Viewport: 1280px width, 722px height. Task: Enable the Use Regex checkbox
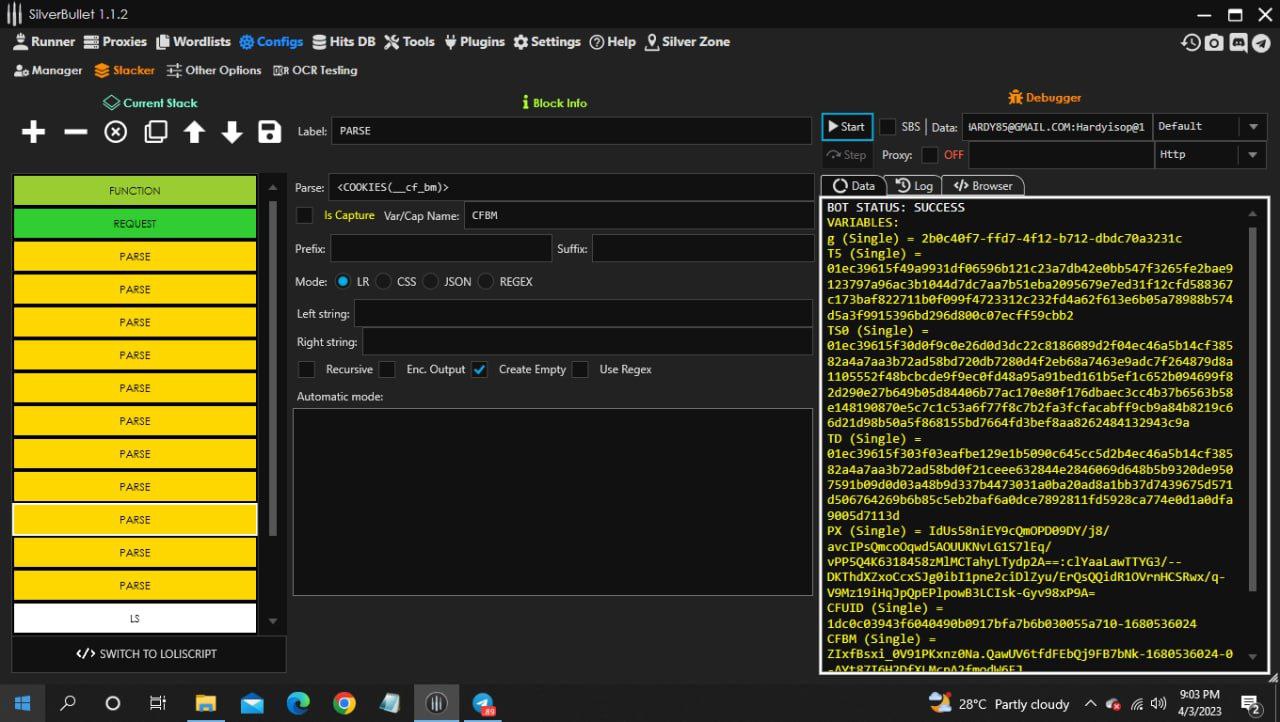[x=580, y=369]
